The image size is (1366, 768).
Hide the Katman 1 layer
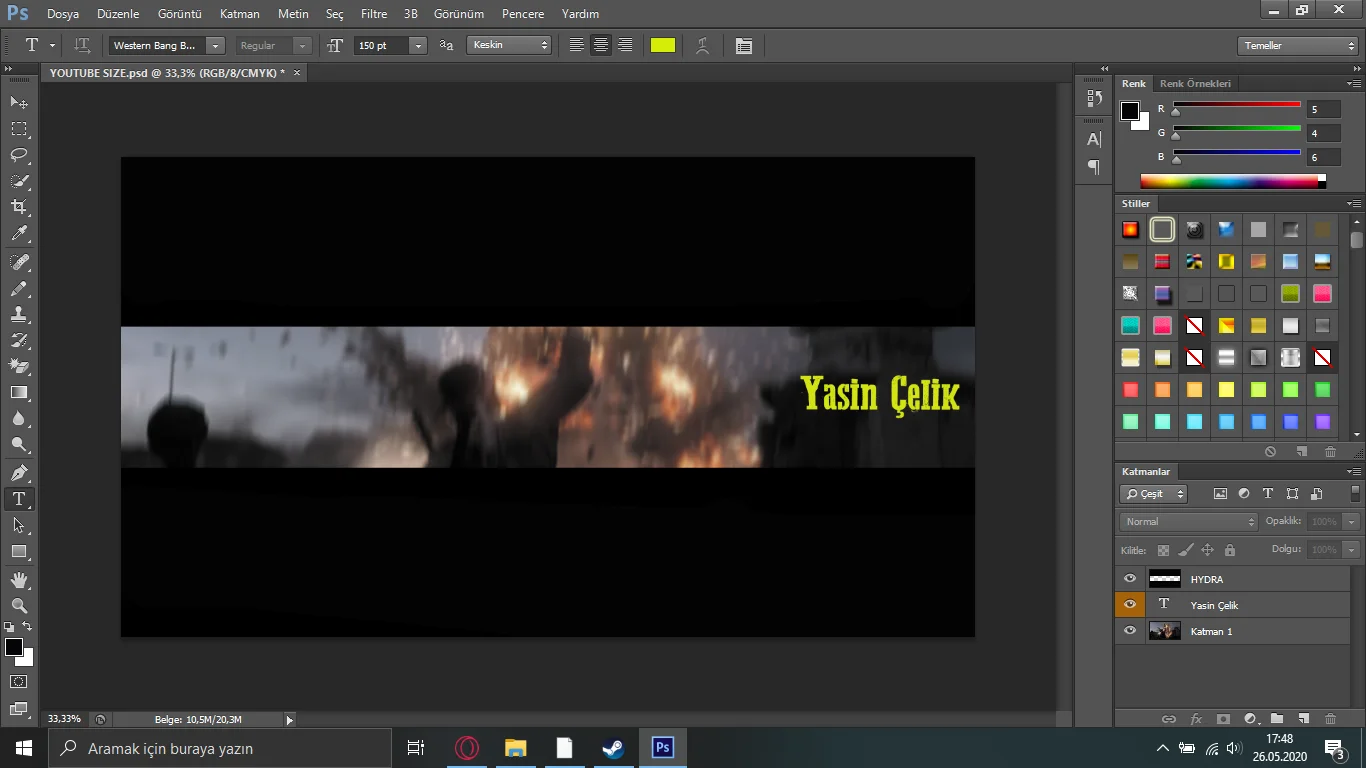coord(1130,631)
